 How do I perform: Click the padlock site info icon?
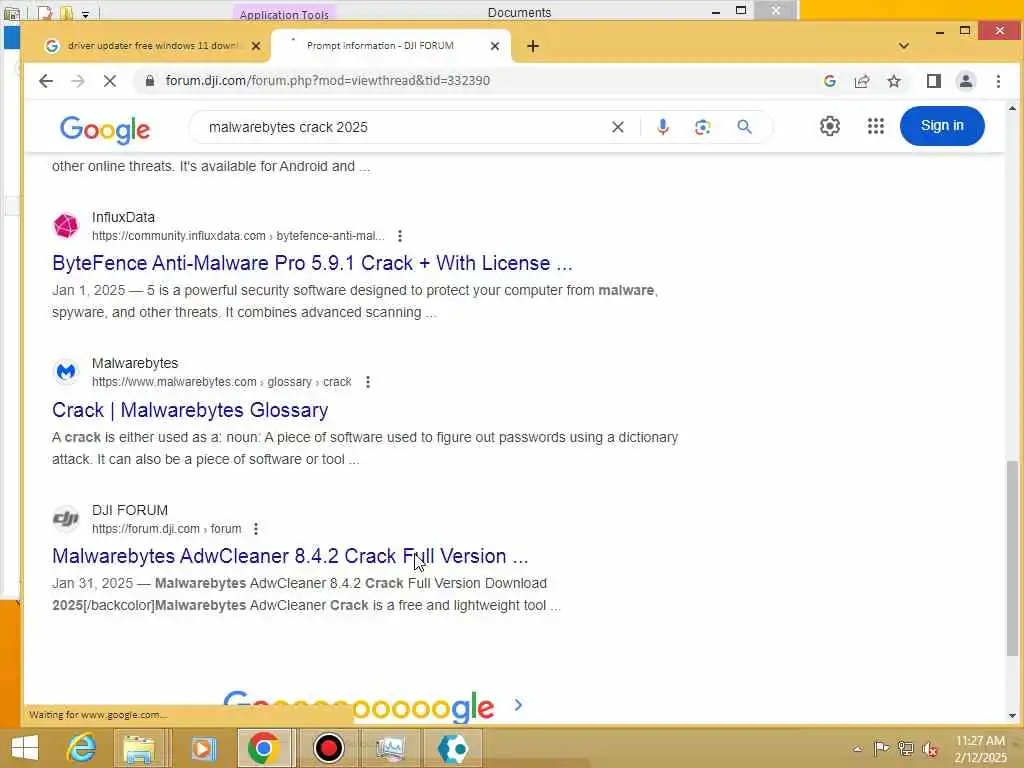pos(150,80)
